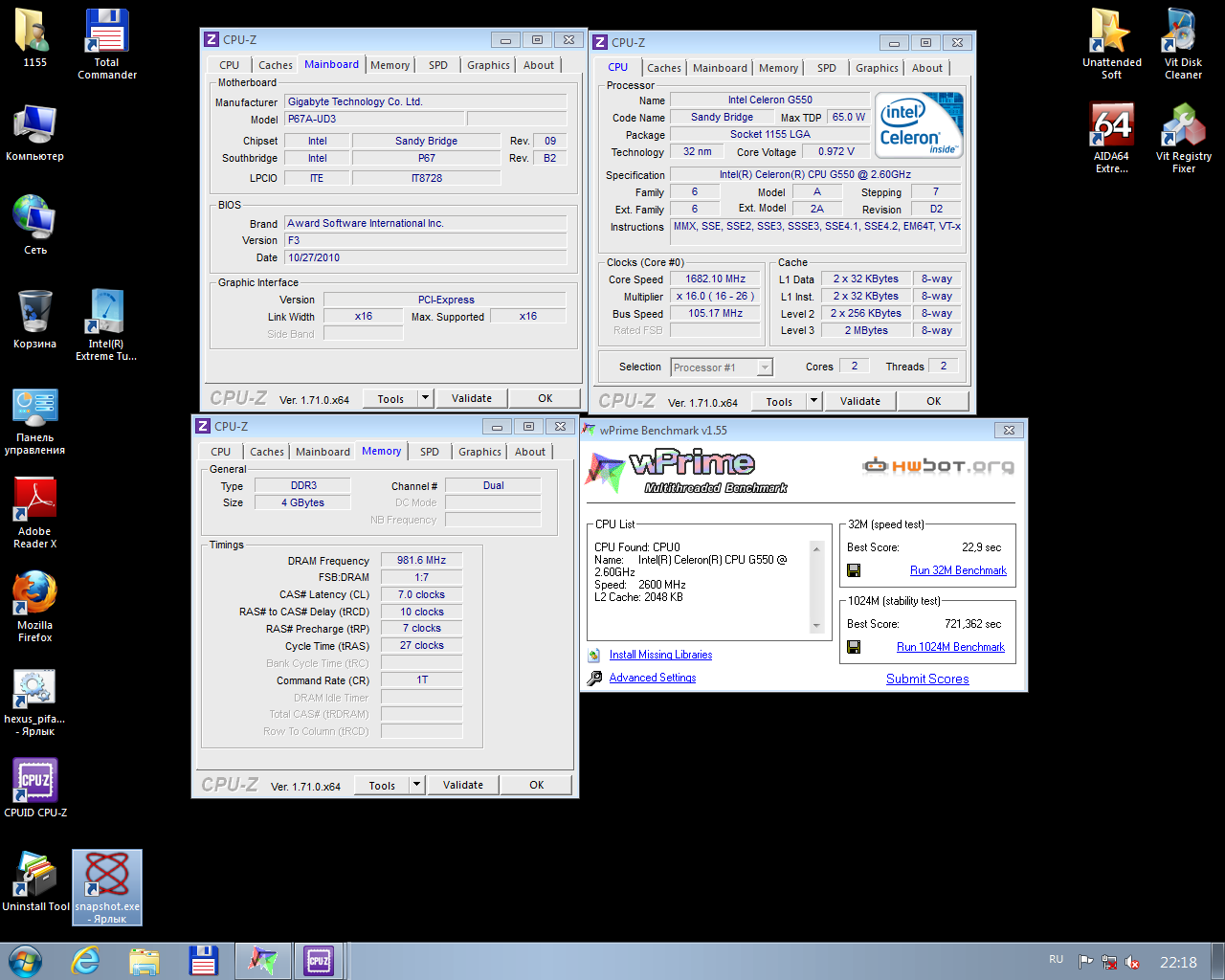
Task: Launch CPUID CPU-Z desktop shortcut
Action: point(34,789)
